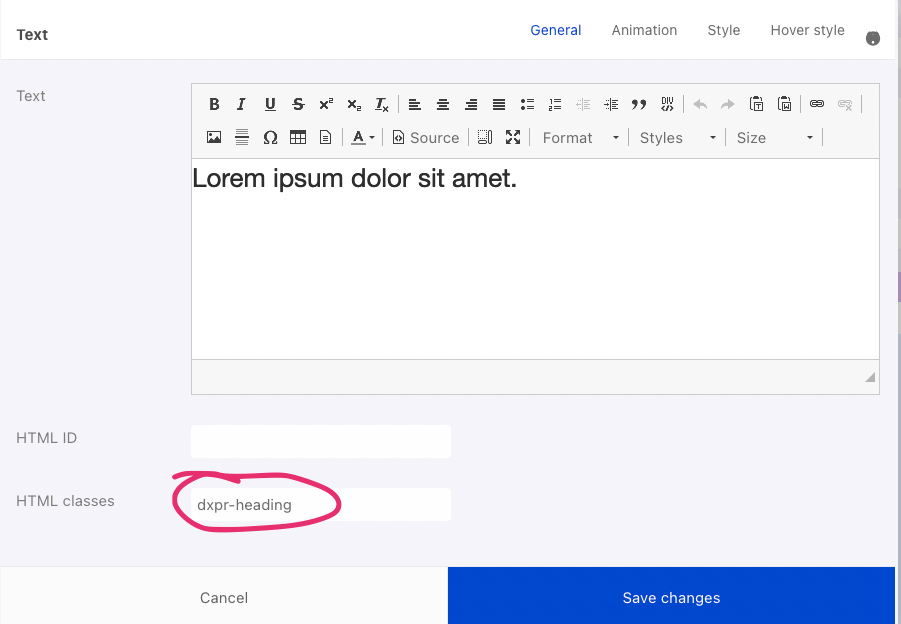Open the Format dropdown
Image resolution: width=901 pixels, height=624 pixels.
tap(580, 137)
